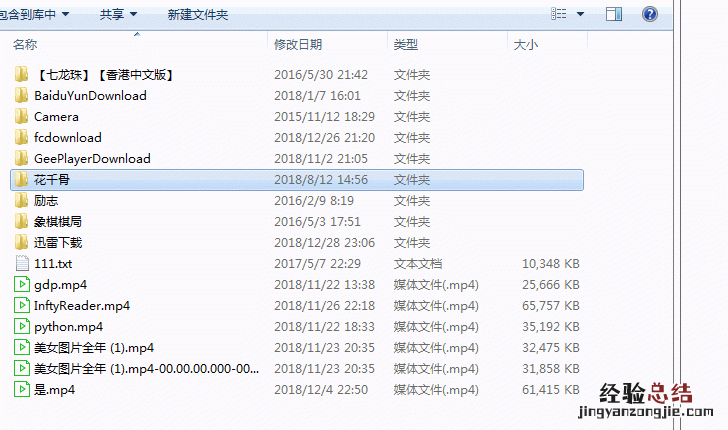
Task: Select the InftyReader.mp4 file name
Action: click(x=82, y=306)
